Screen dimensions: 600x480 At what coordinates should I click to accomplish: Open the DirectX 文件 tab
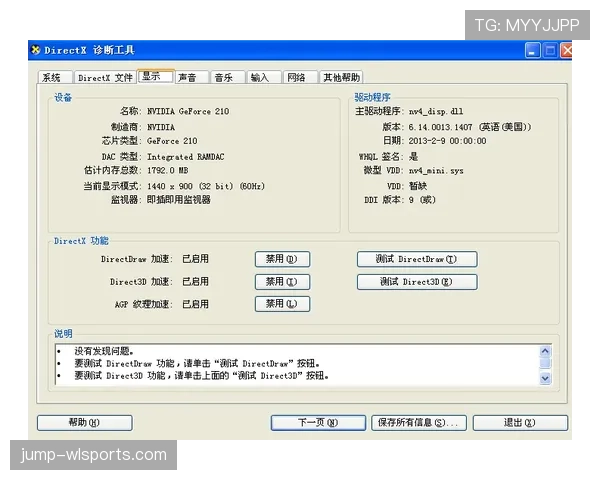point(105,78)
